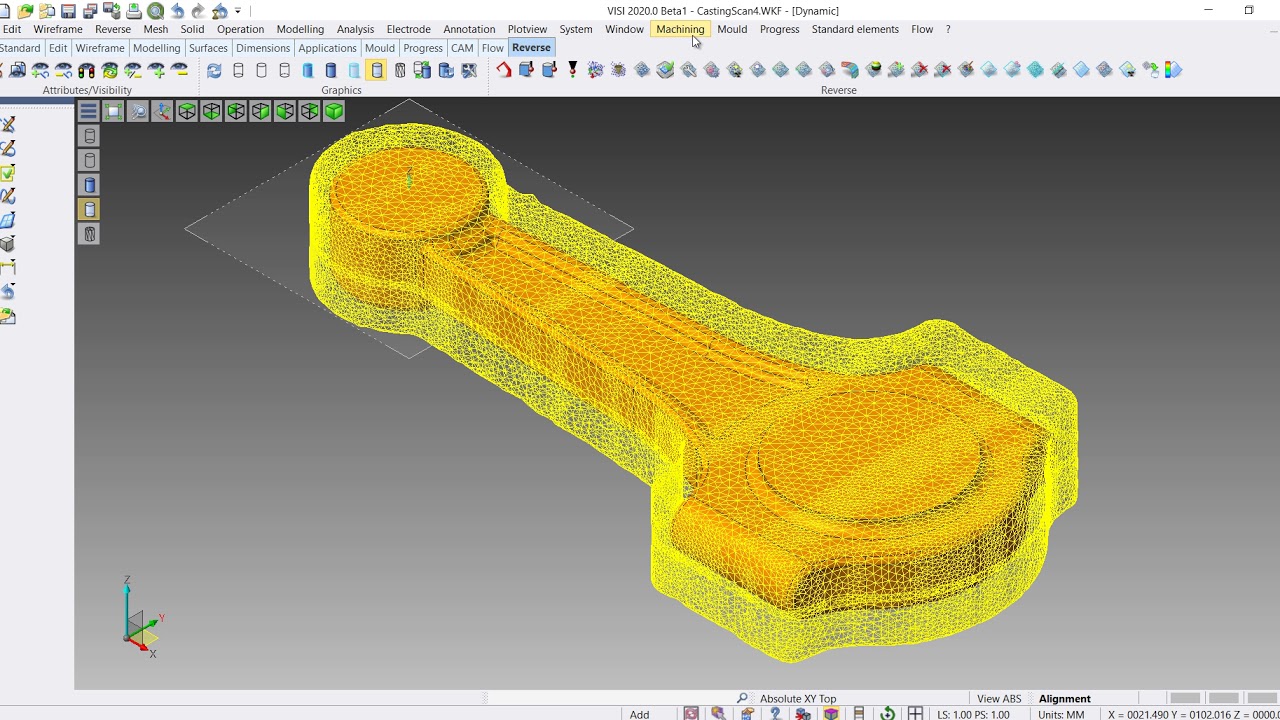Expand the quick access toolbar customize arrow
Image resolution: width=1280 pixels, height=720 pixels.
click(x=238, y=11)
